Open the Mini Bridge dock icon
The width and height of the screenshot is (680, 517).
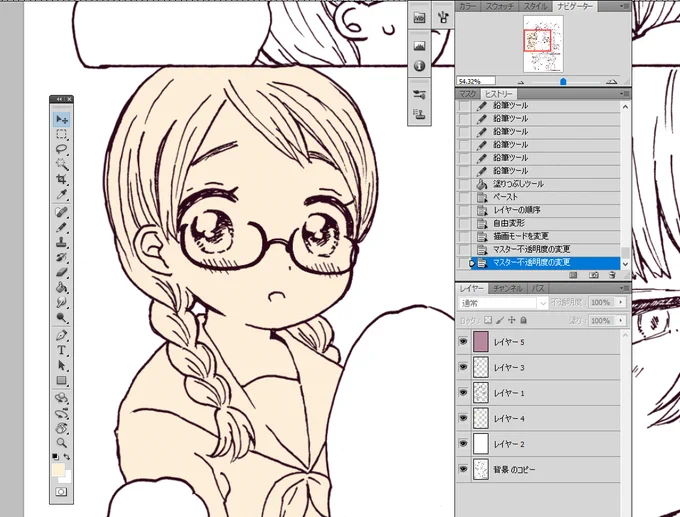(x=419, y=18)
